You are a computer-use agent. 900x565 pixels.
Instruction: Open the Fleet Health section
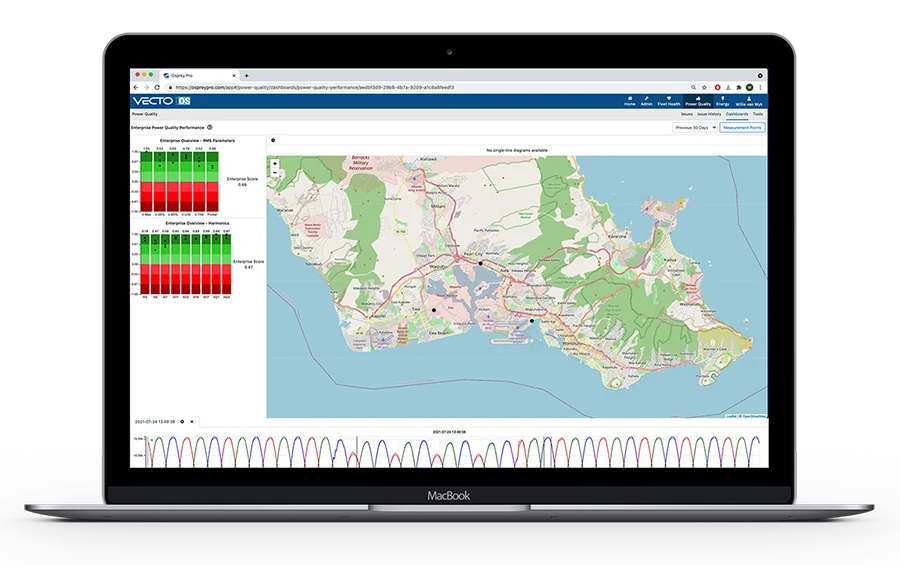click(x=669, y=101)
